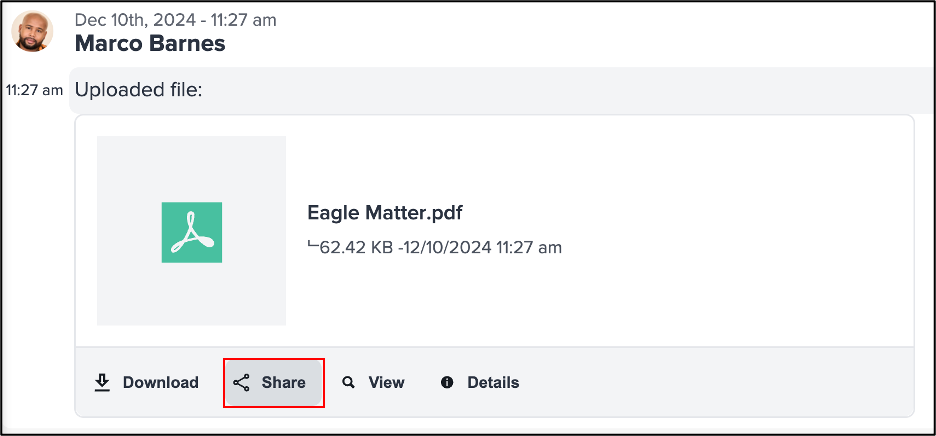Click the View magnifying glass icon
Image resolution: width=936 pixels, height=436 pixels.
pos(348,382)
